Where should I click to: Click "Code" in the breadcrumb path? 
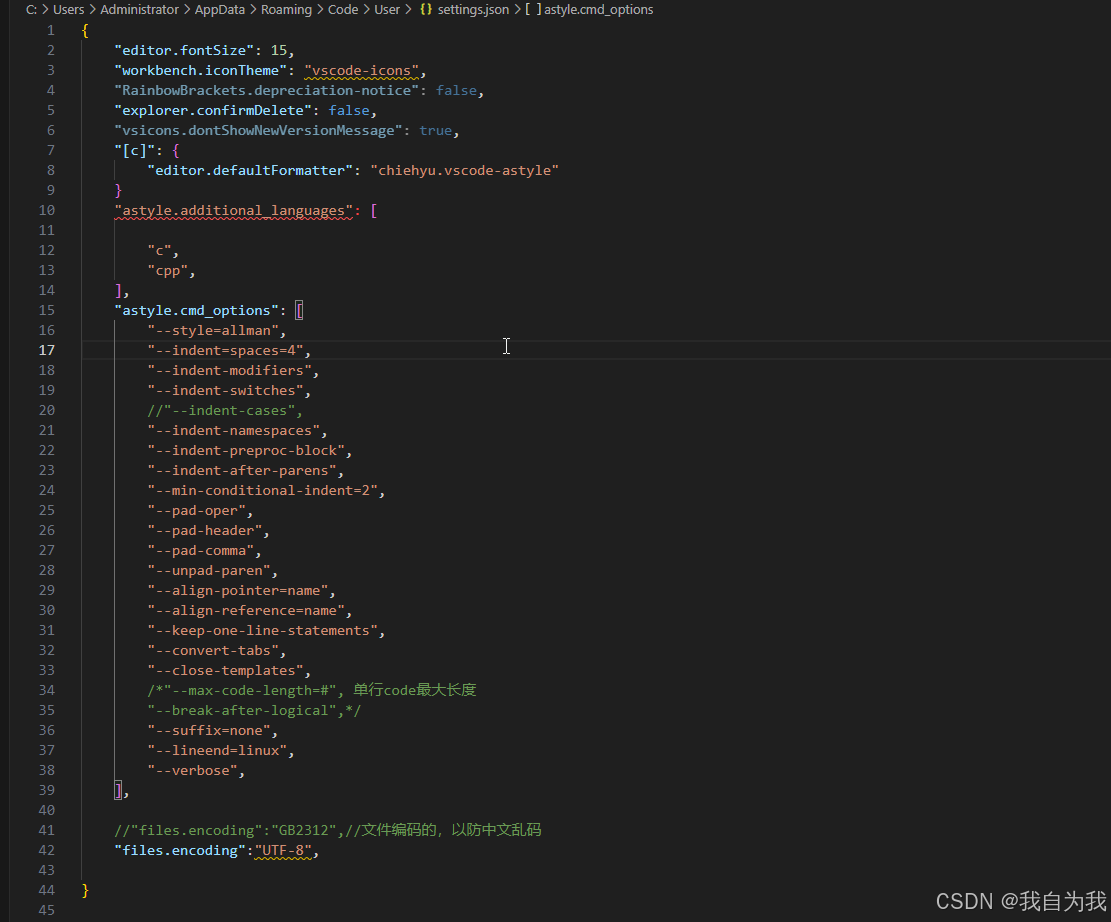pyautogui.click(x=342, y=9)
